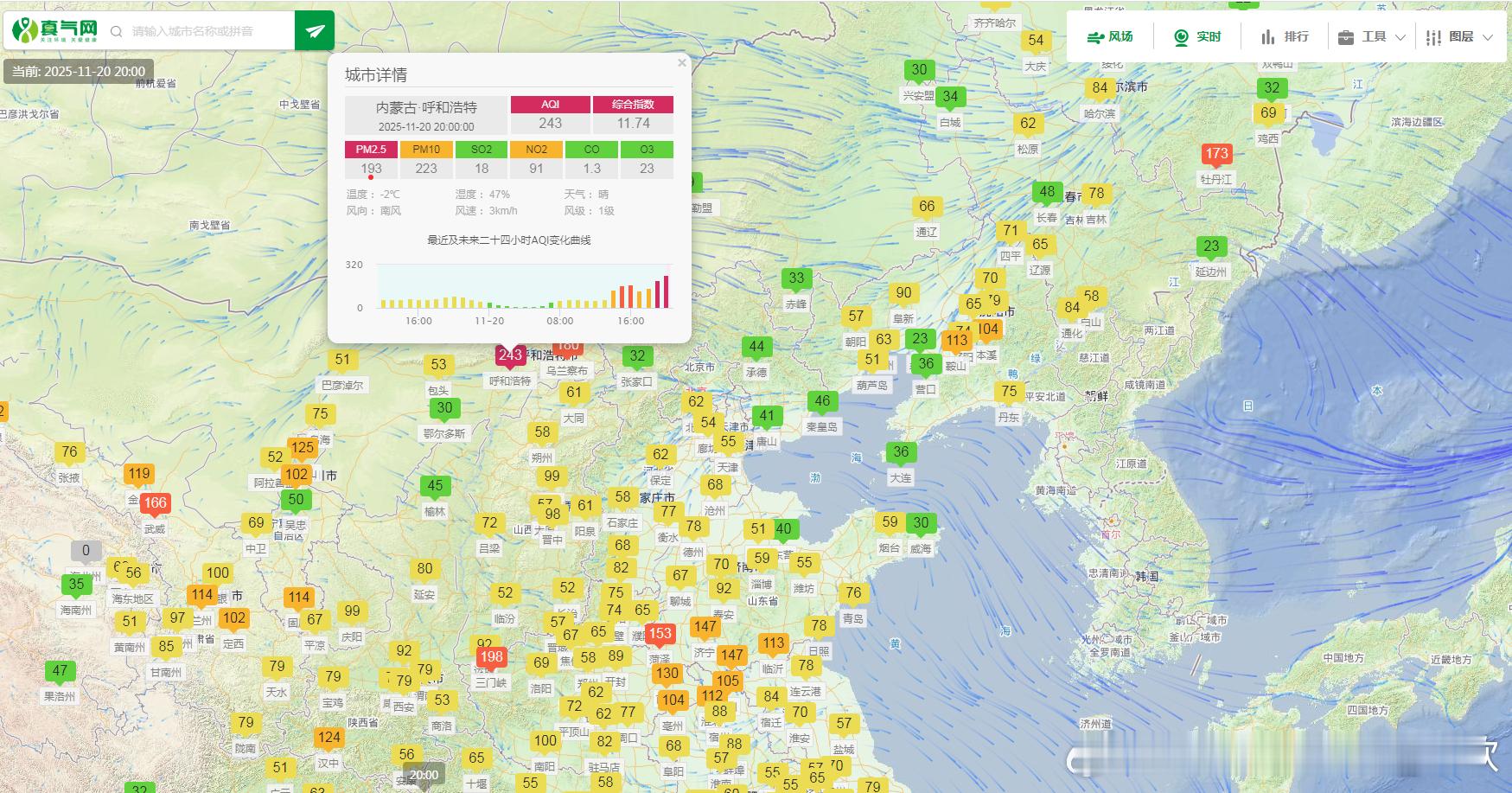Click the yellow 52 marker for 临汾
Image resolution: width=1512 pixels, height=793 pixels.
coord(505,593)
